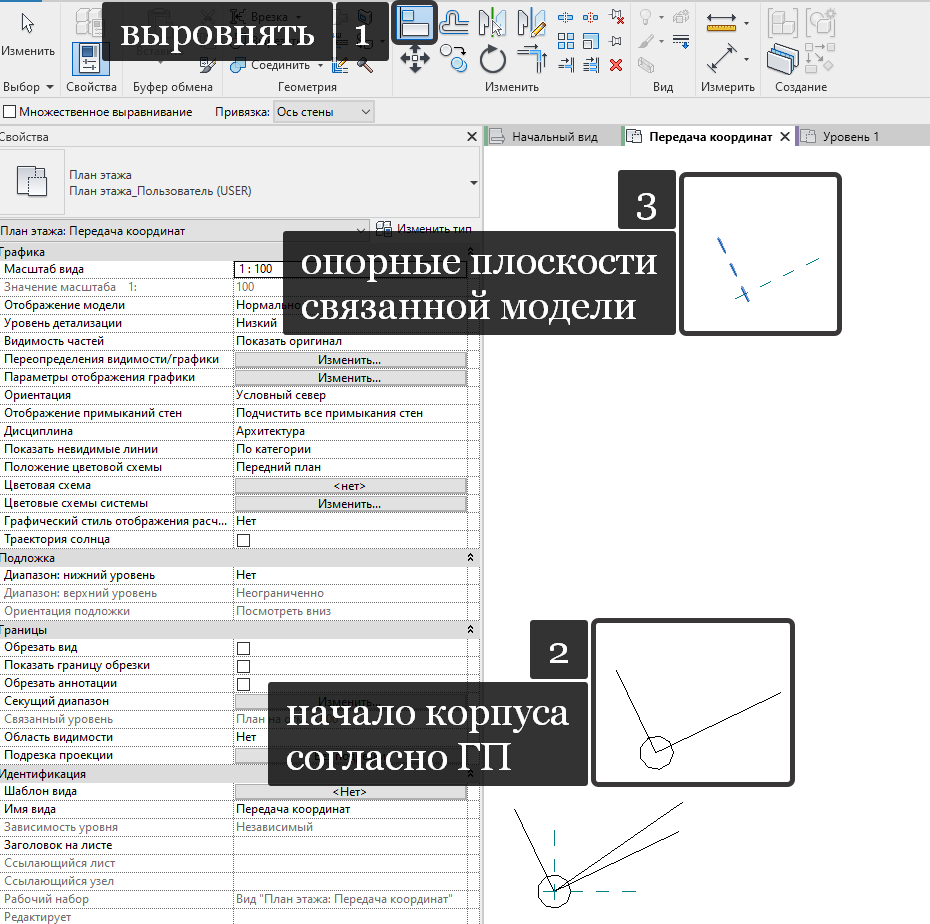Switch to the Начальный вид tab
Image resolution: width=930 pixels, height=924 pixels.
tap(554, 136)
